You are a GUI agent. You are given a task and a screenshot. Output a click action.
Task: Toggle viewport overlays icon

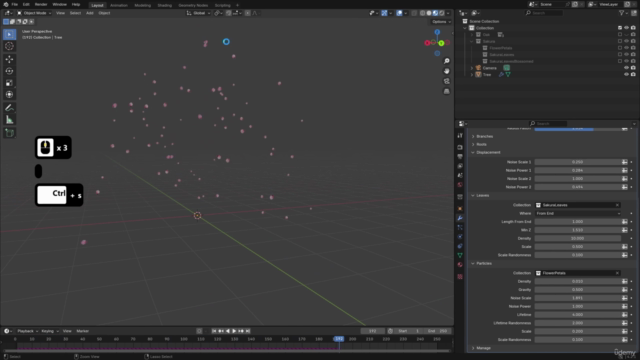[399, 13]
